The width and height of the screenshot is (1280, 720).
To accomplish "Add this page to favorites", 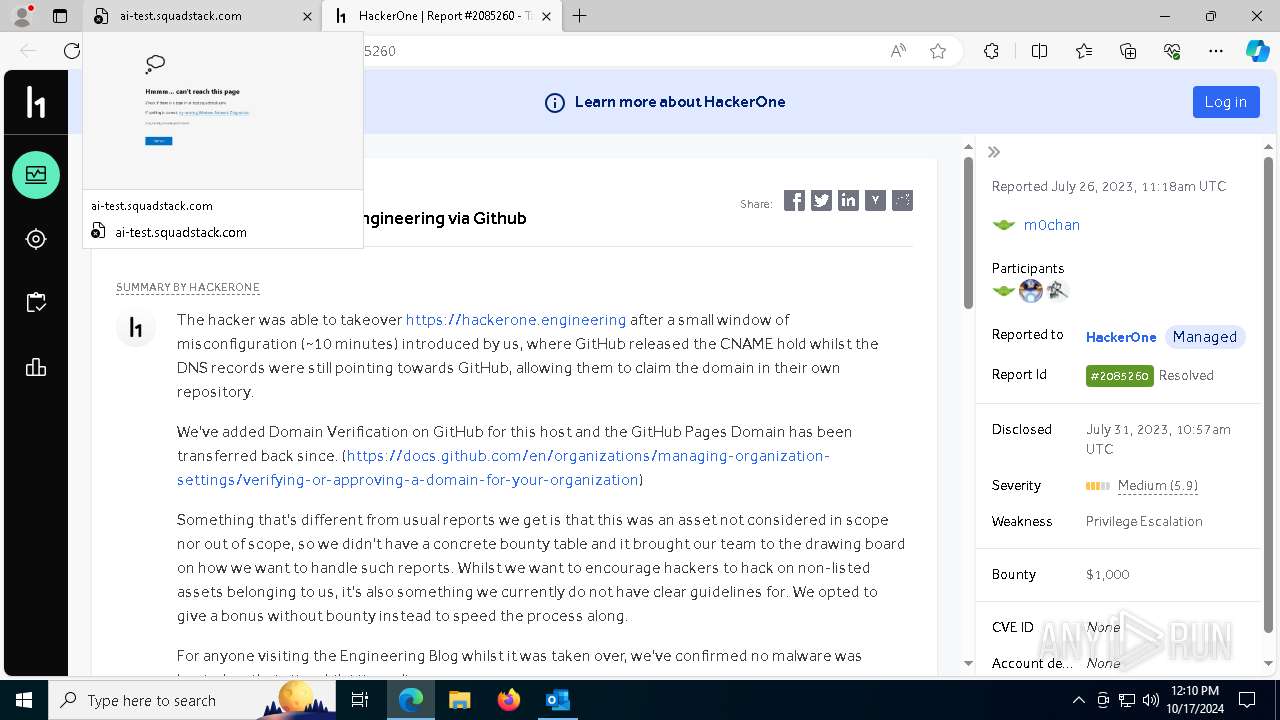I will (938, 51).
